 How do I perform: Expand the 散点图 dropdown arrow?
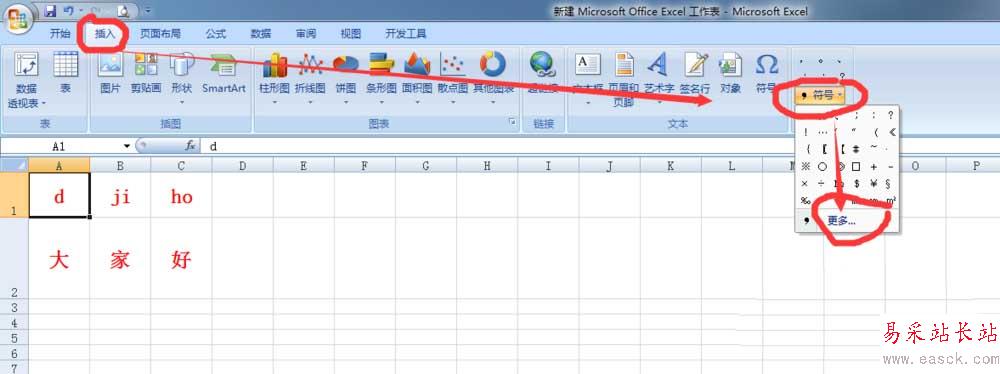tap(453, 101)
